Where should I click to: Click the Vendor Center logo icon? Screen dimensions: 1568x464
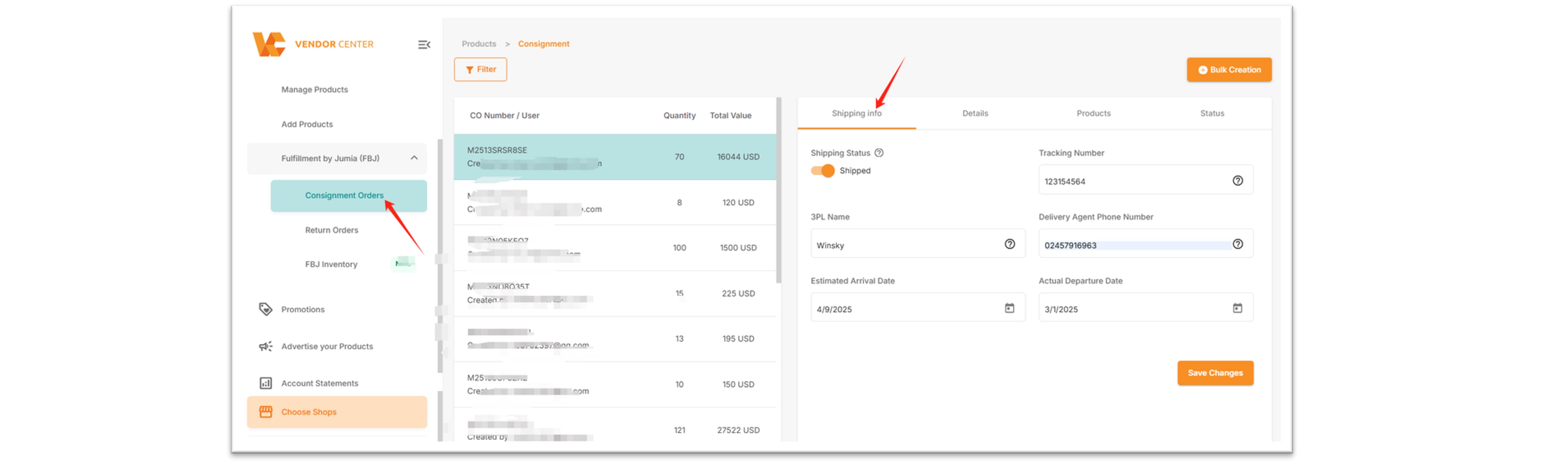pyautogui.click(x=268, y=44)
